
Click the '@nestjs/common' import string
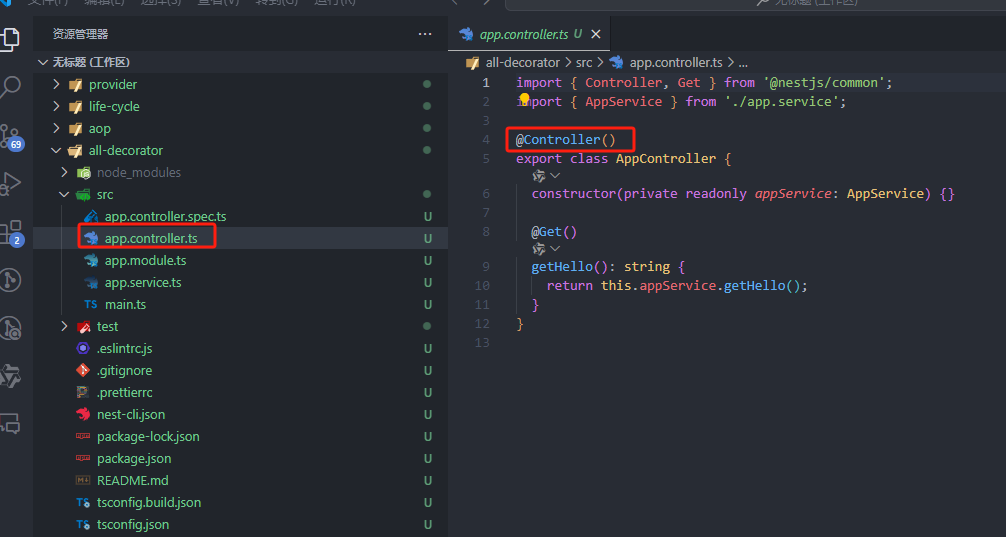[824, 83]
